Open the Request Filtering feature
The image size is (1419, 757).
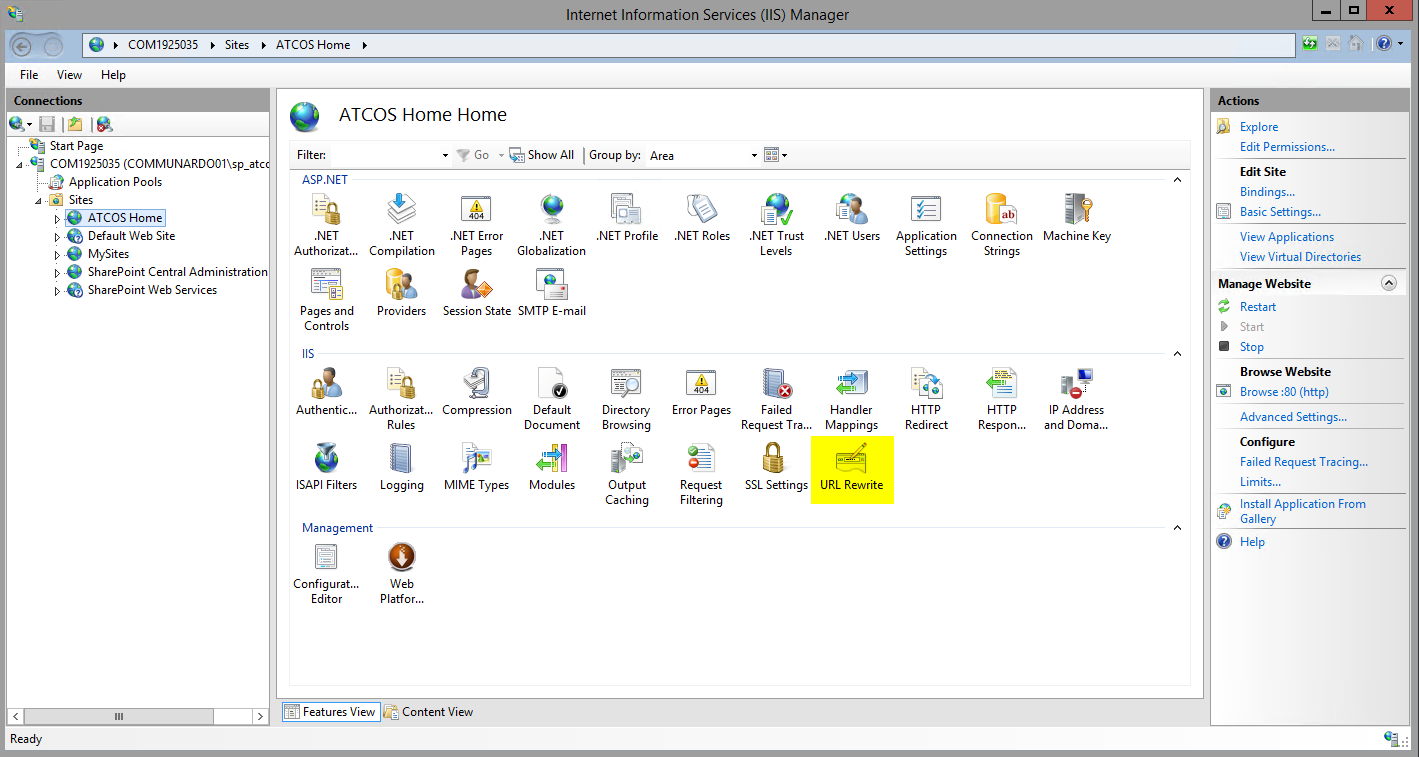coord(701,475)
